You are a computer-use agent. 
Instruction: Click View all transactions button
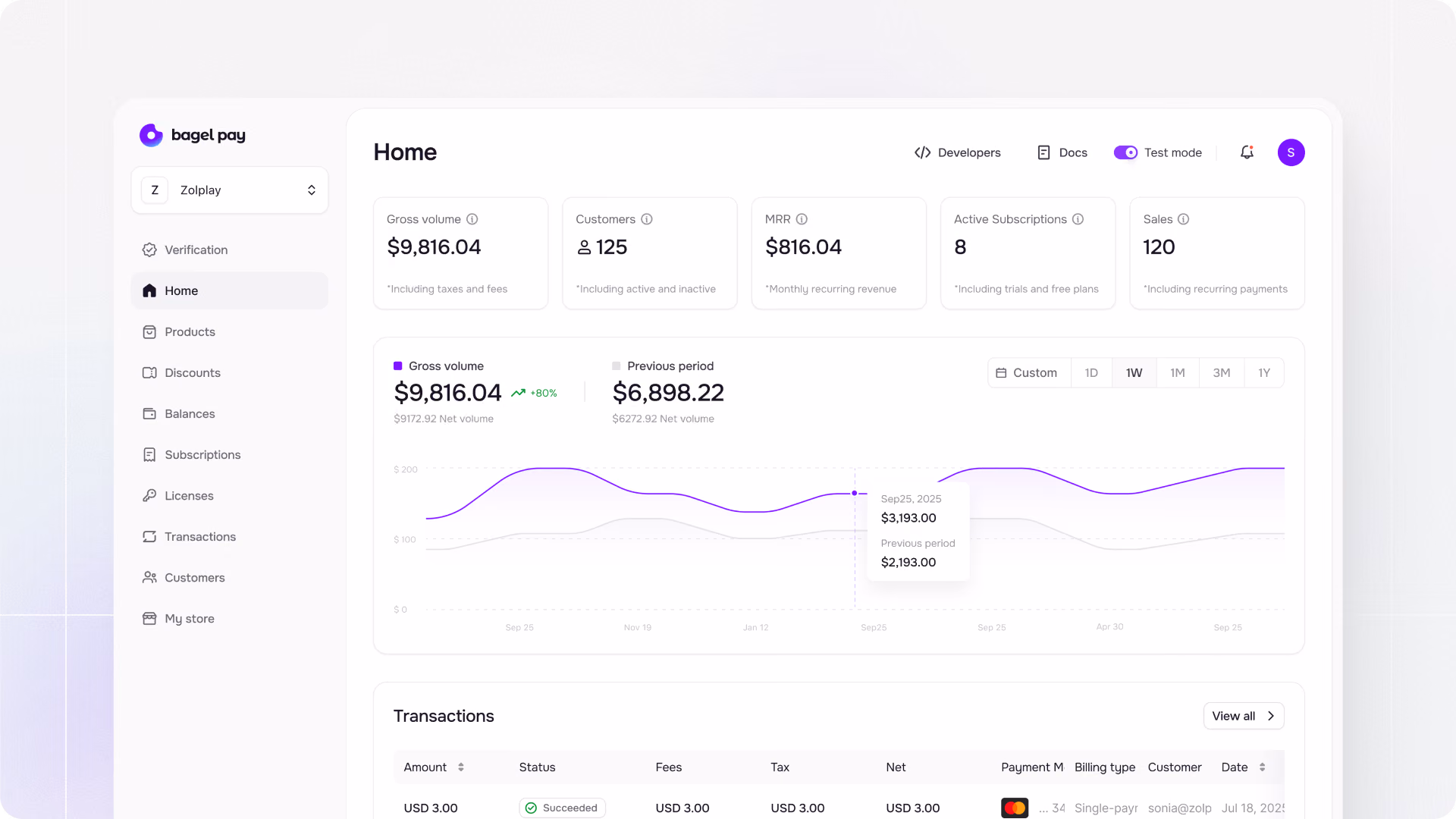coord(1243,716)
